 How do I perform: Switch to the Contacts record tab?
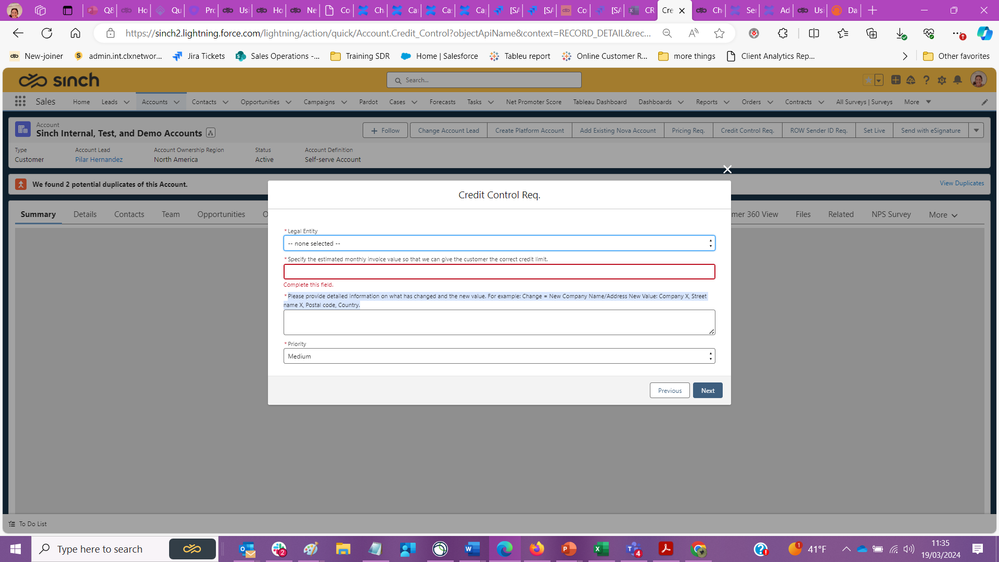[x=129, y=215]
